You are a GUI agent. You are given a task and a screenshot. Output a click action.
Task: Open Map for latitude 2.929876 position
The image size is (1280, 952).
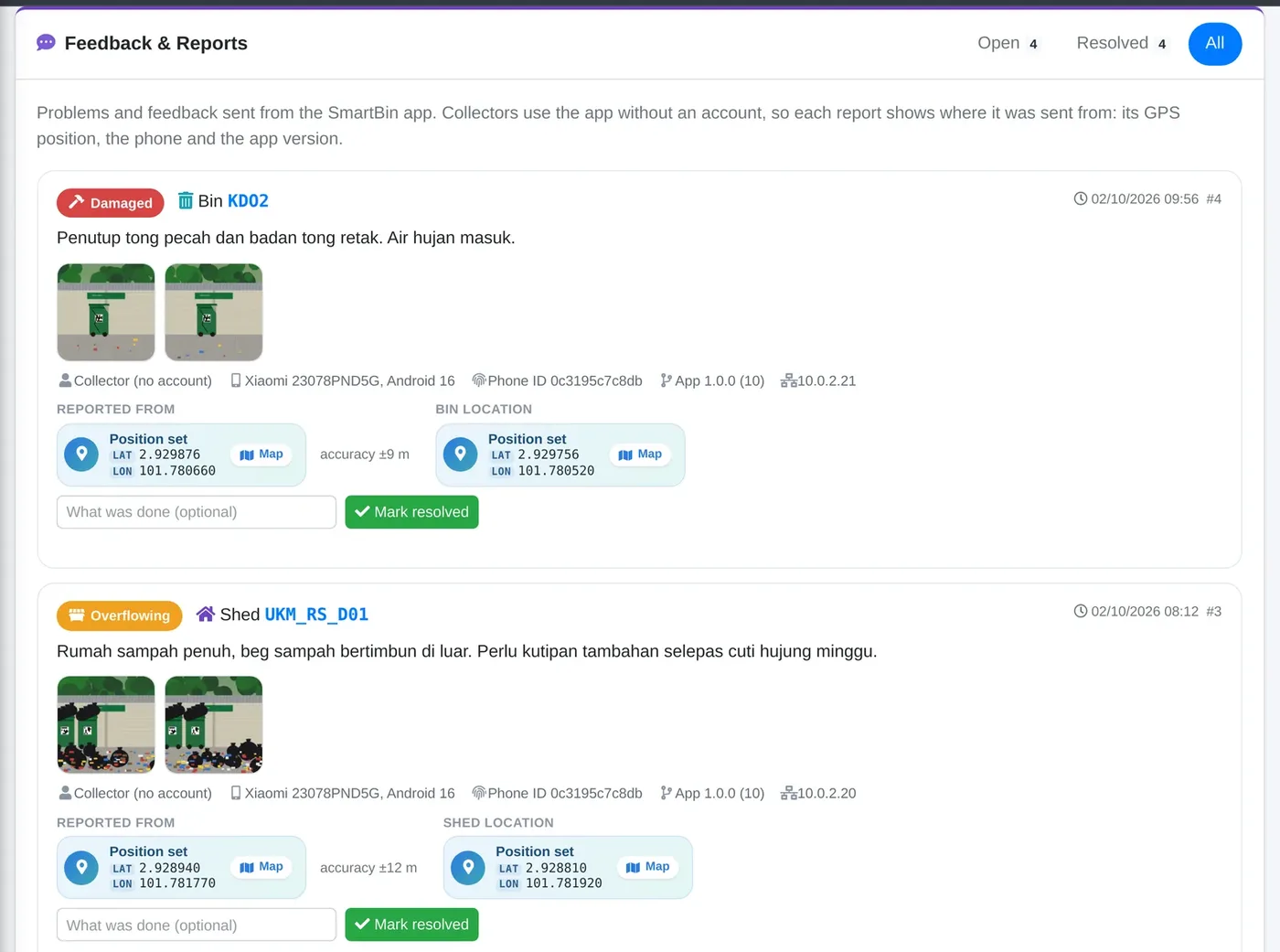coord(261,455)
